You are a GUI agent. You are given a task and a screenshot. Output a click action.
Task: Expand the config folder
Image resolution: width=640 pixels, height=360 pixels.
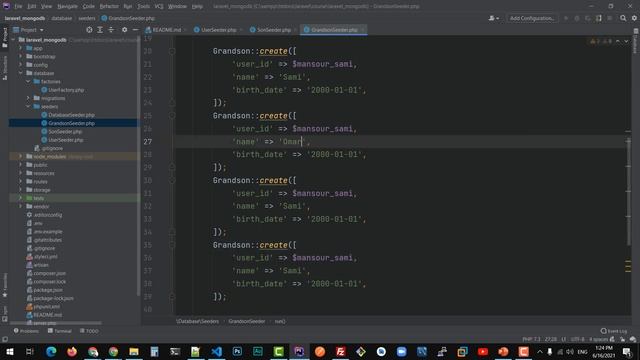coord(20,65)
